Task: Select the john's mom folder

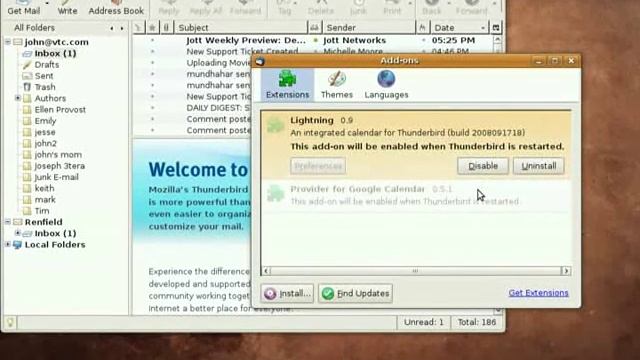Action: 58,155
